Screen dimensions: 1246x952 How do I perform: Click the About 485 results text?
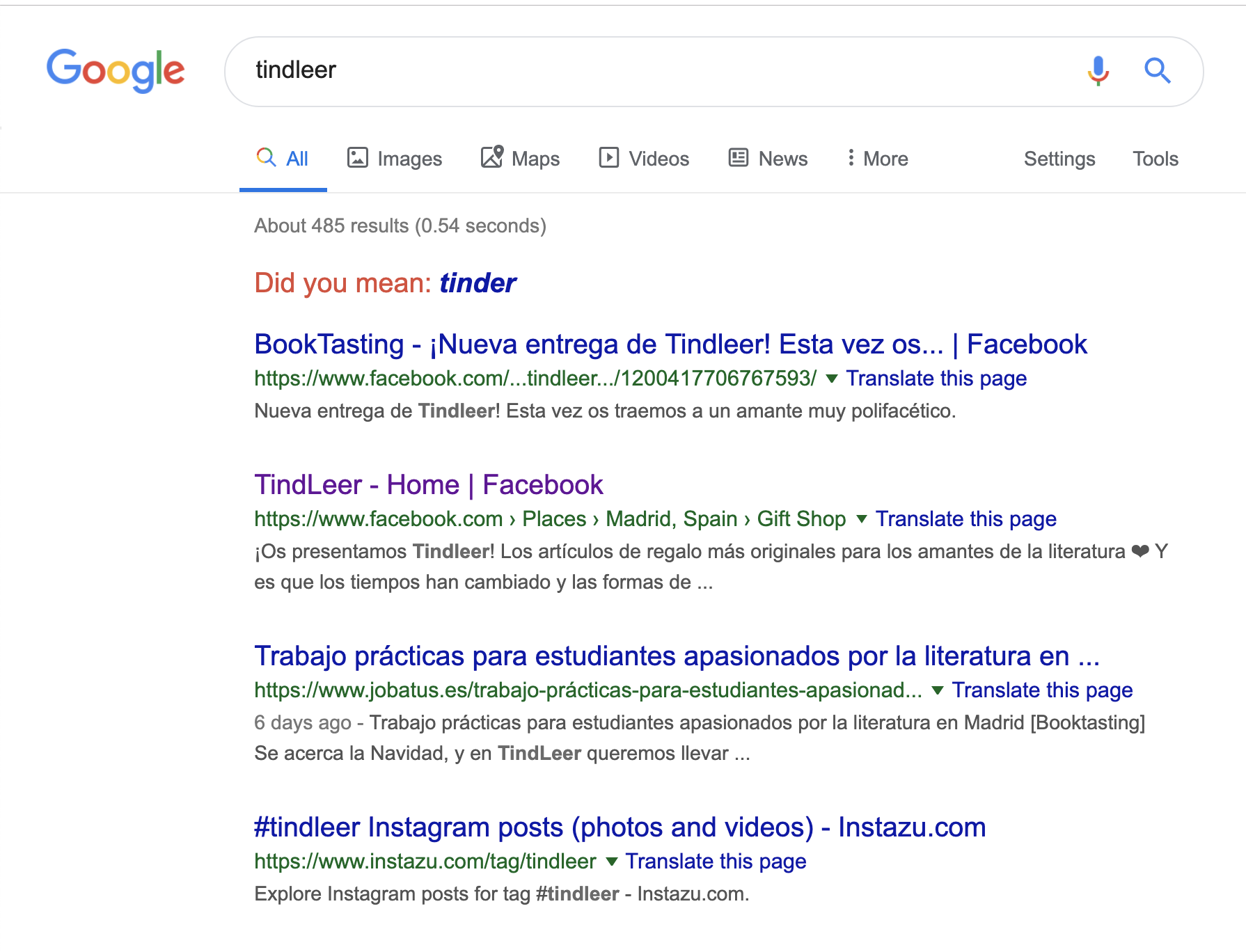point(400,226)
